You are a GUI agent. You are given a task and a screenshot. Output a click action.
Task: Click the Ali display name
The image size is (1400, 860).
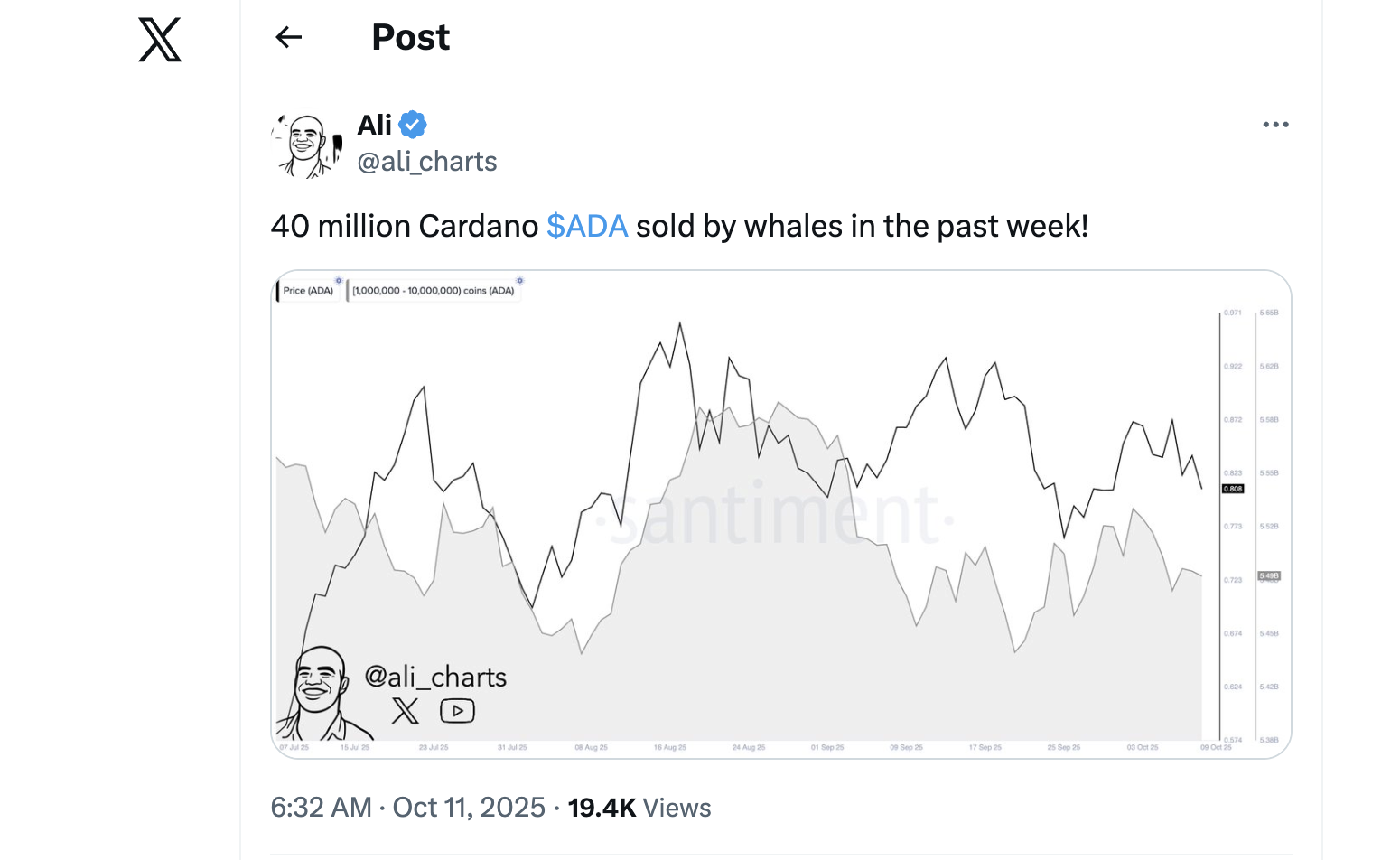pyautogui.click(x=375, y=125)
